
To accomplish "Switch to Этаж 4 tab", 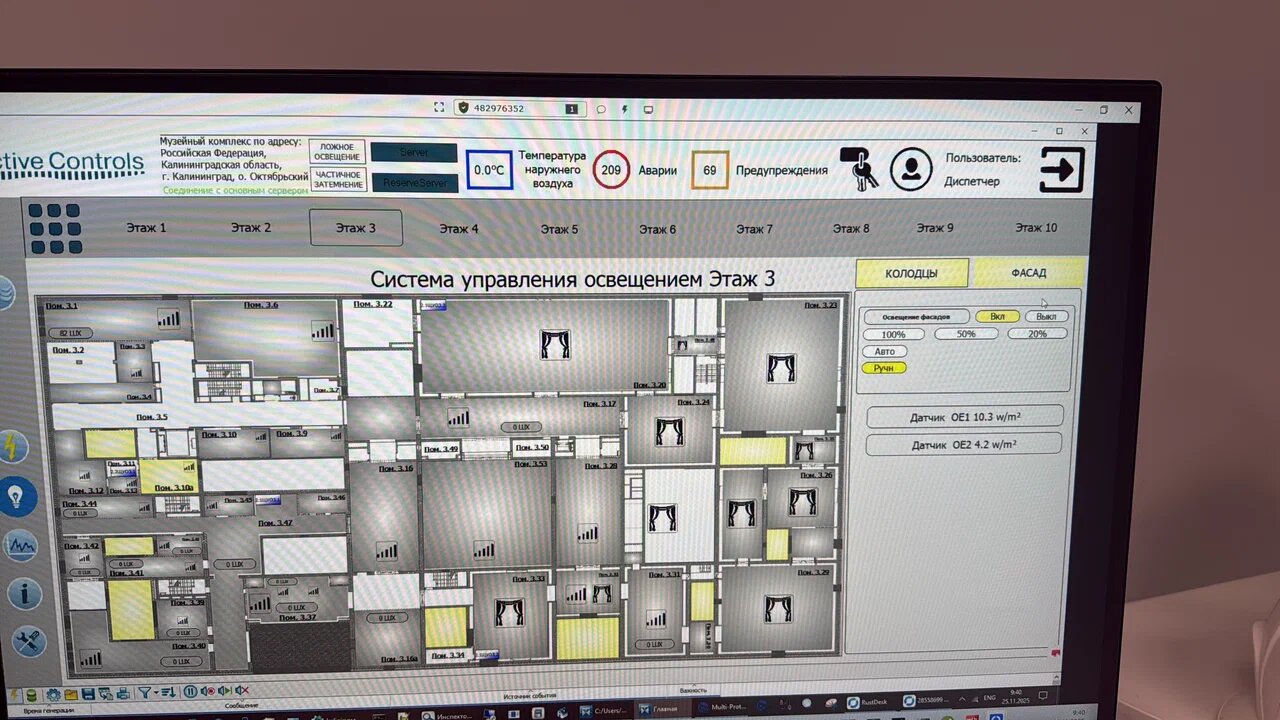I will click(x=459, y=229).
